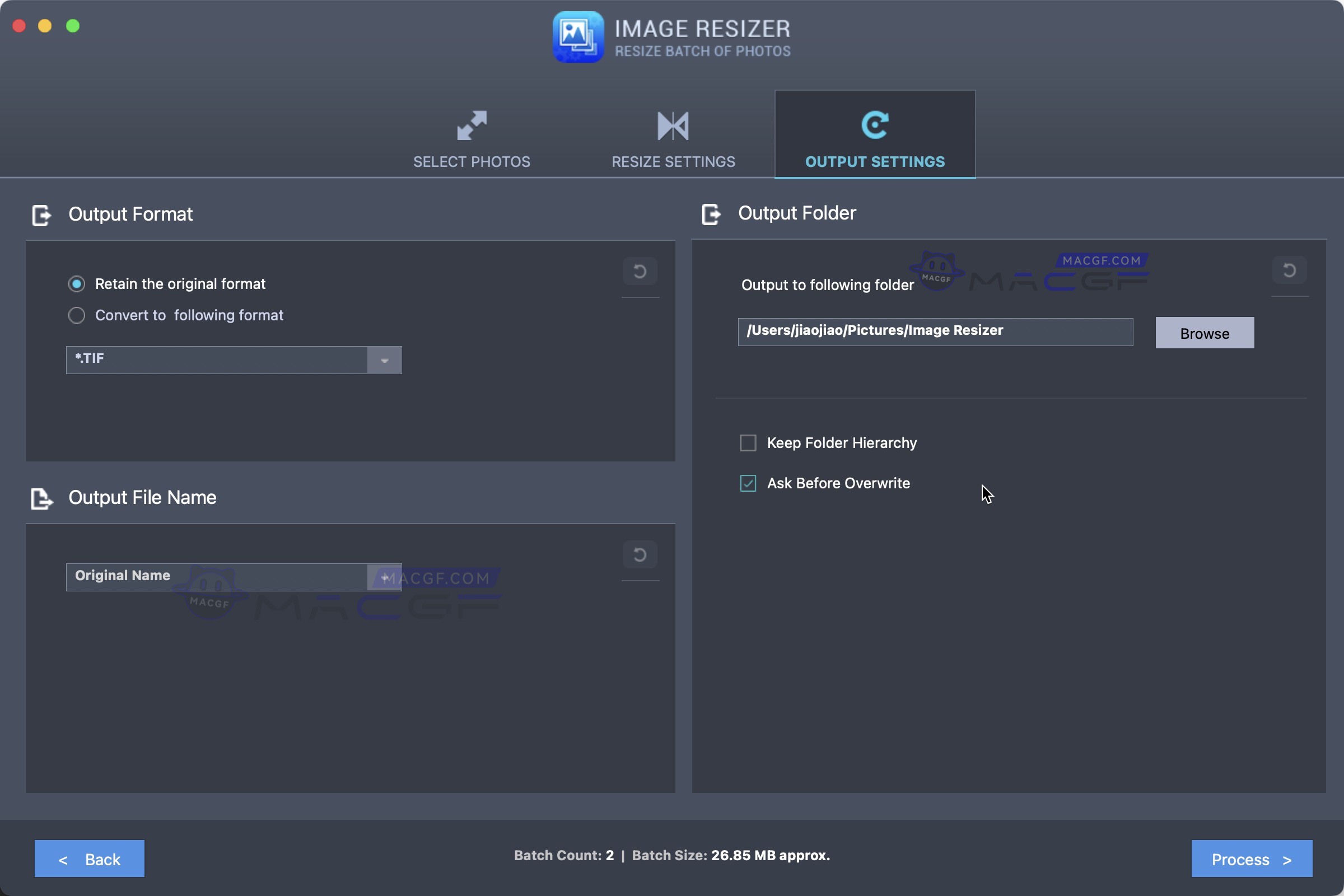Reset the Output Folder settings
This screenshot has width=1344, height=896.
(1289, 270)
